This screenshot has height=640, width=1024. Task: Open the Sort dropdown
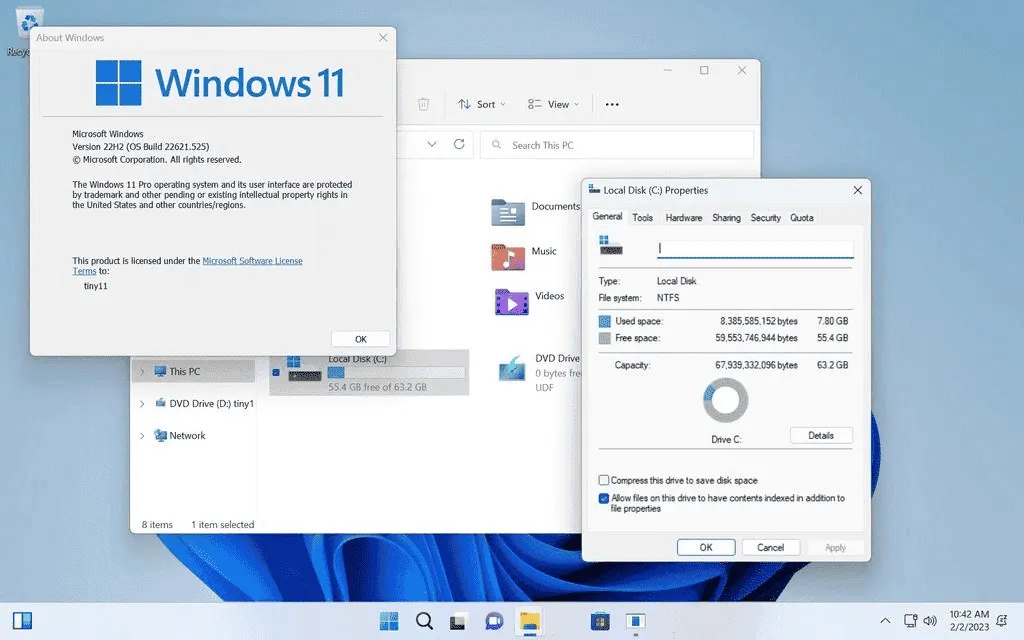point(481,104)
